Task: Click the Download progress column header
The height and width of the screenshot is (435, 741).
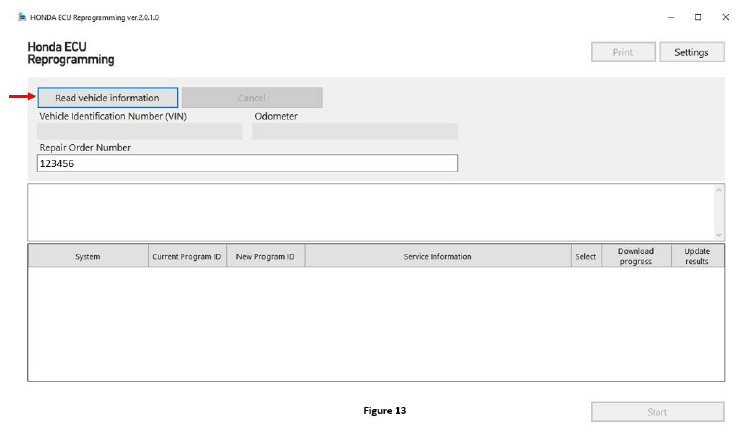Action: (x=635, y=256)
